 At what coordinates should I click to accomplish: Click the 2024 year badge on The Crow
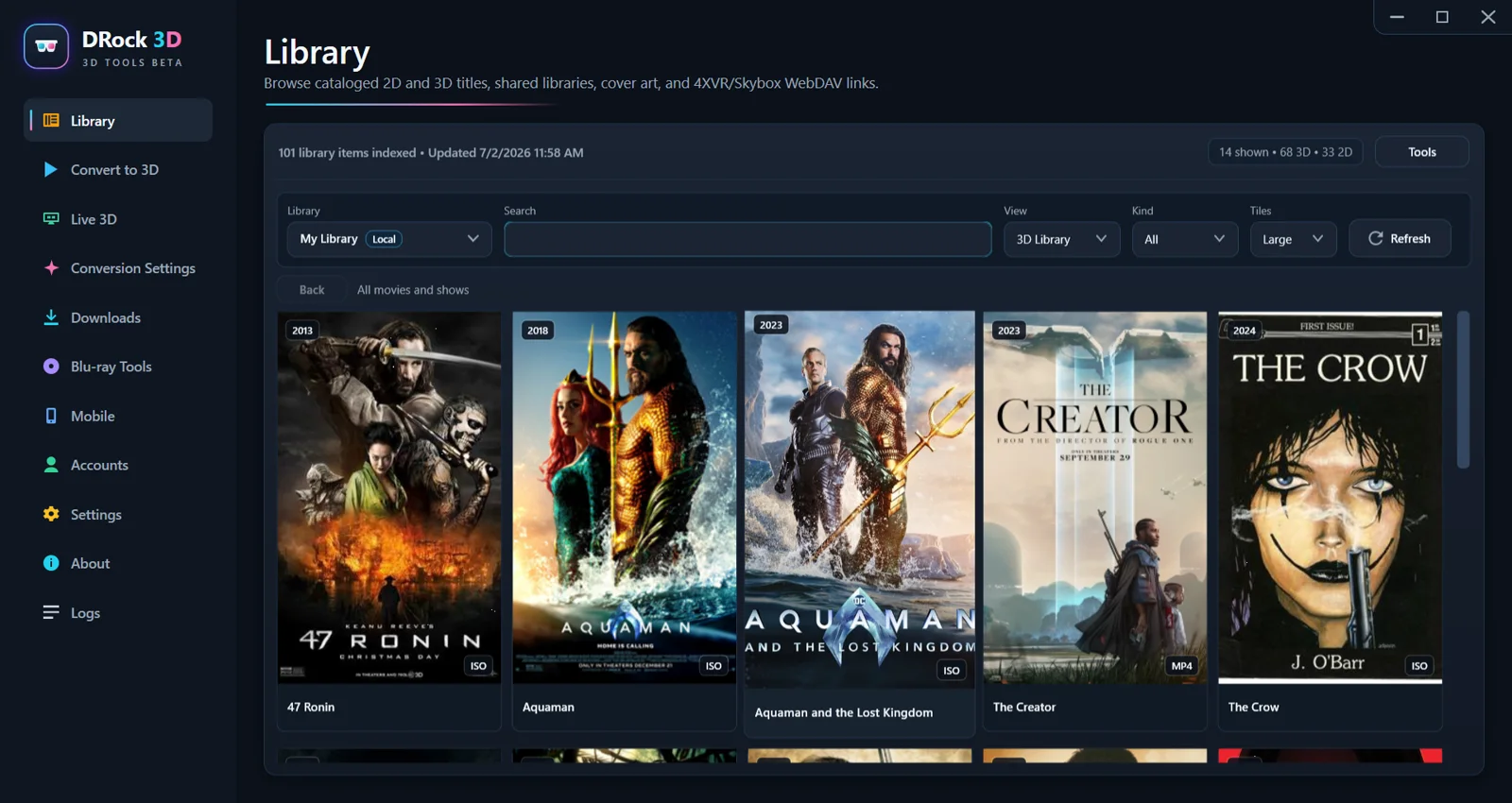(1245, 331)
